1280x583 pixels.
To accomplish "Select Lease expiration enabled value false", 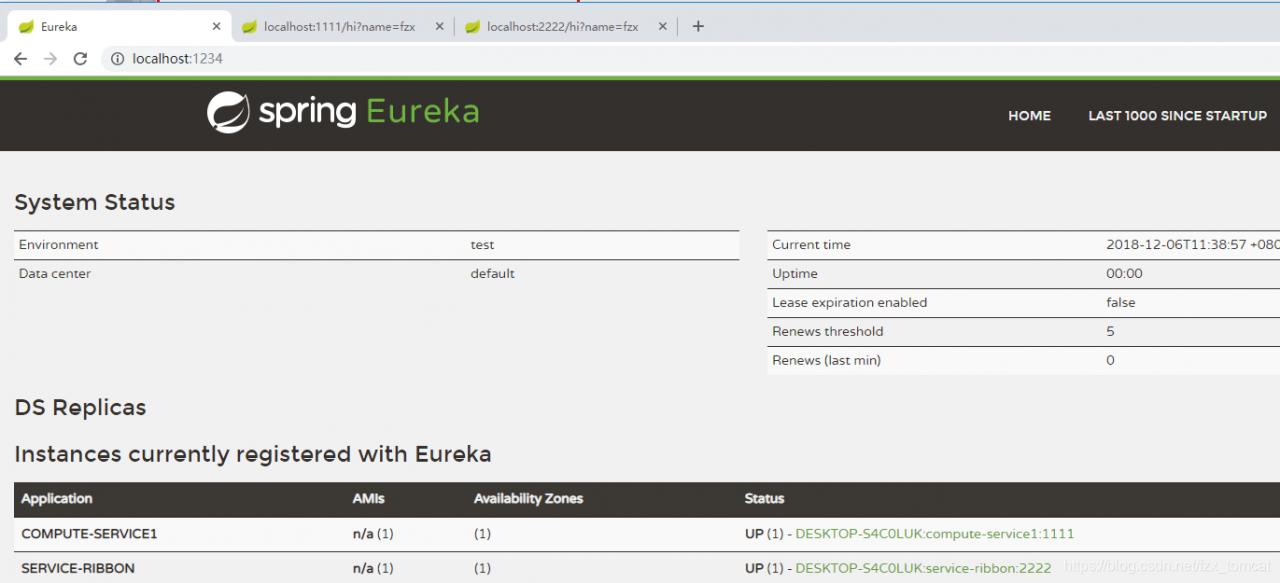I will click(1121, 303).
